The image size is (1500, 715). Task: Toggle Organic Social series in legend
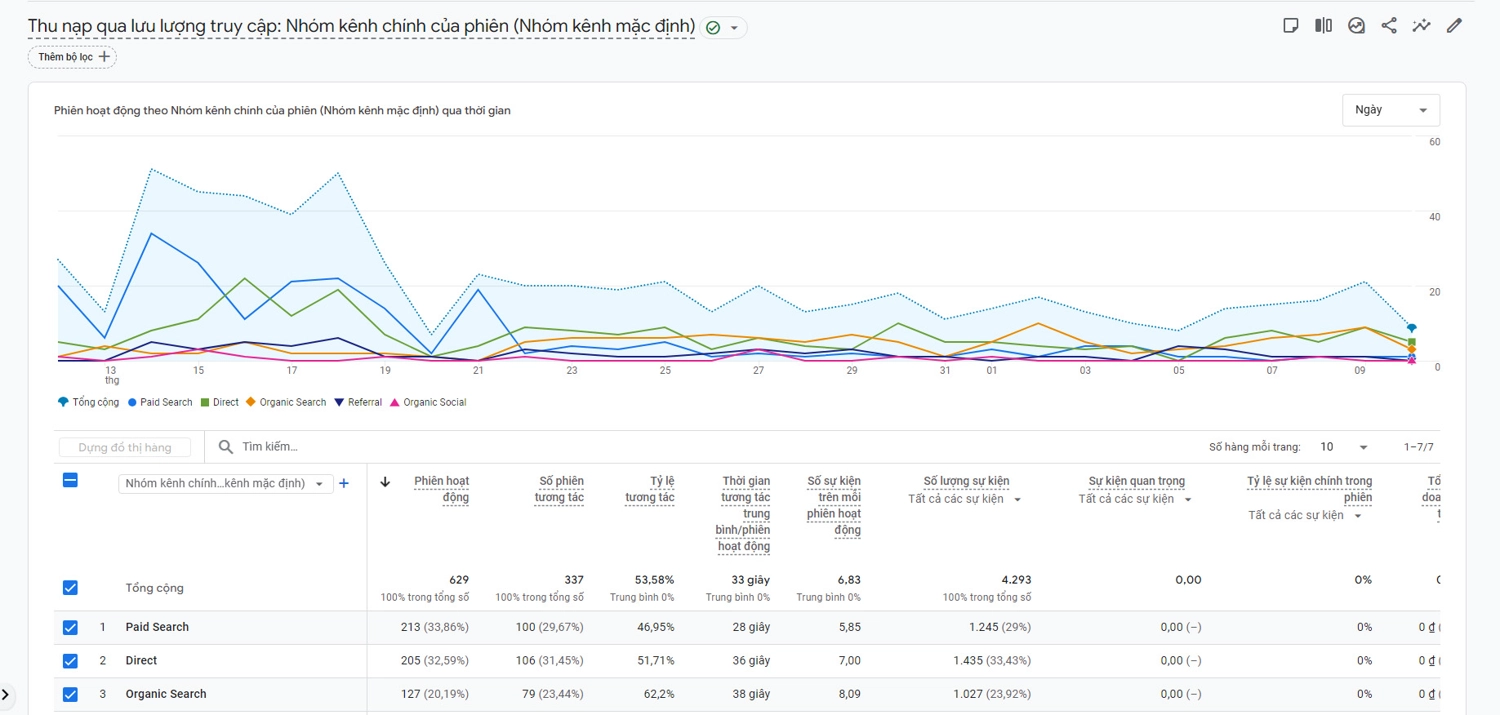click(x=428, y=402)
